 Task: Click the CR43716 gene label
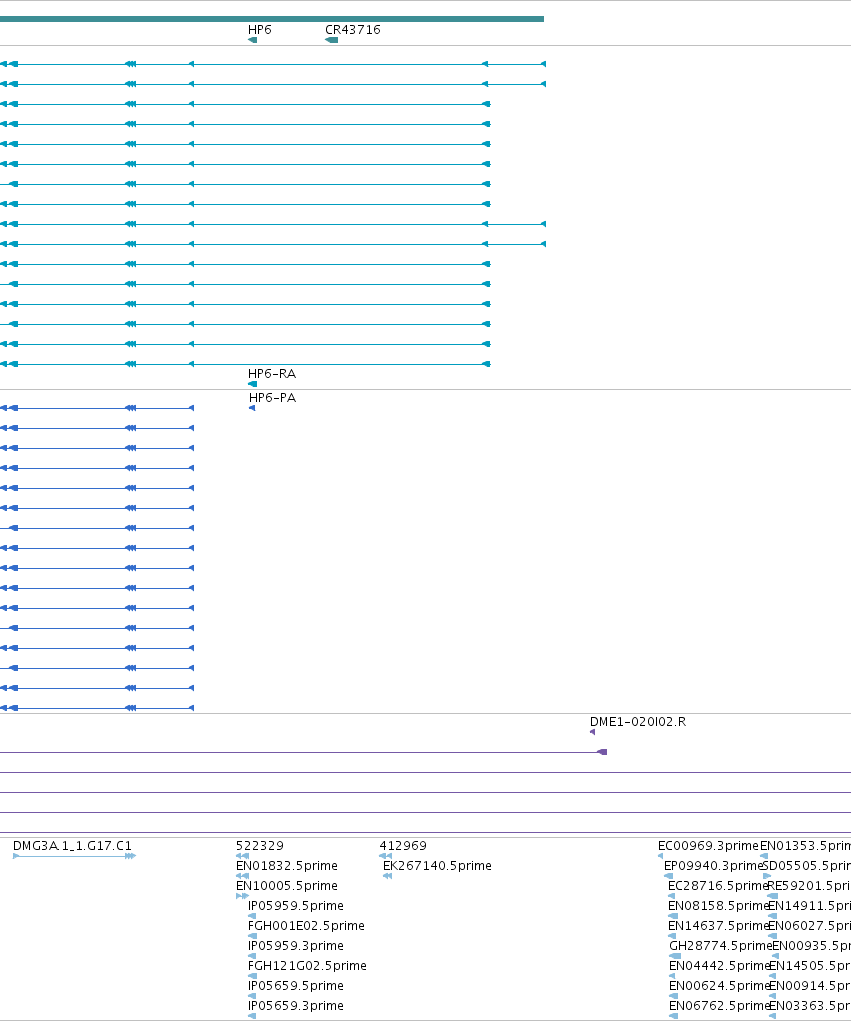click(352, 30)
